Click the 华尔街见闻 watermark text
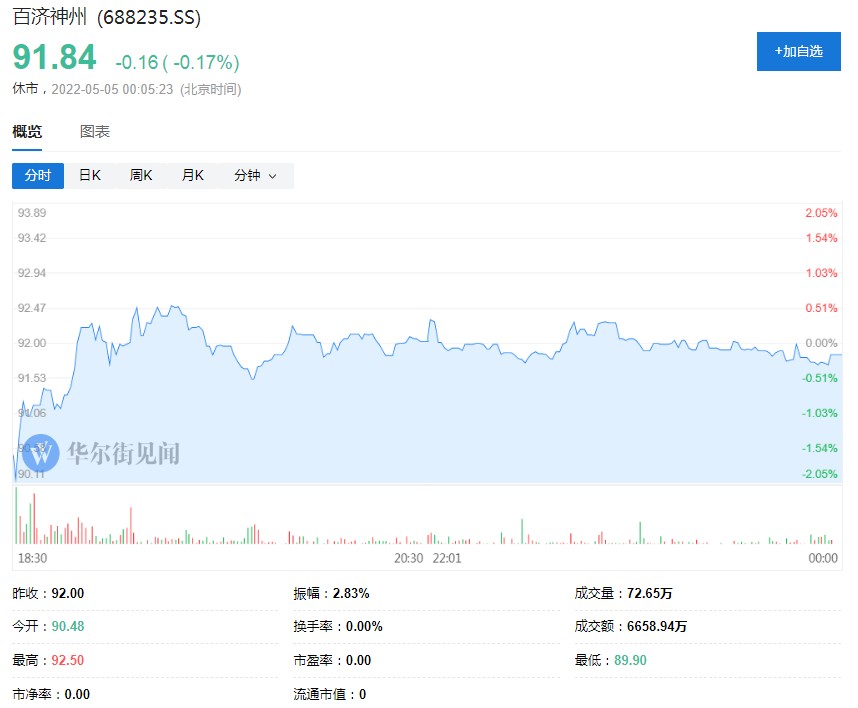 pyautogui.click(x=123, y=453)
